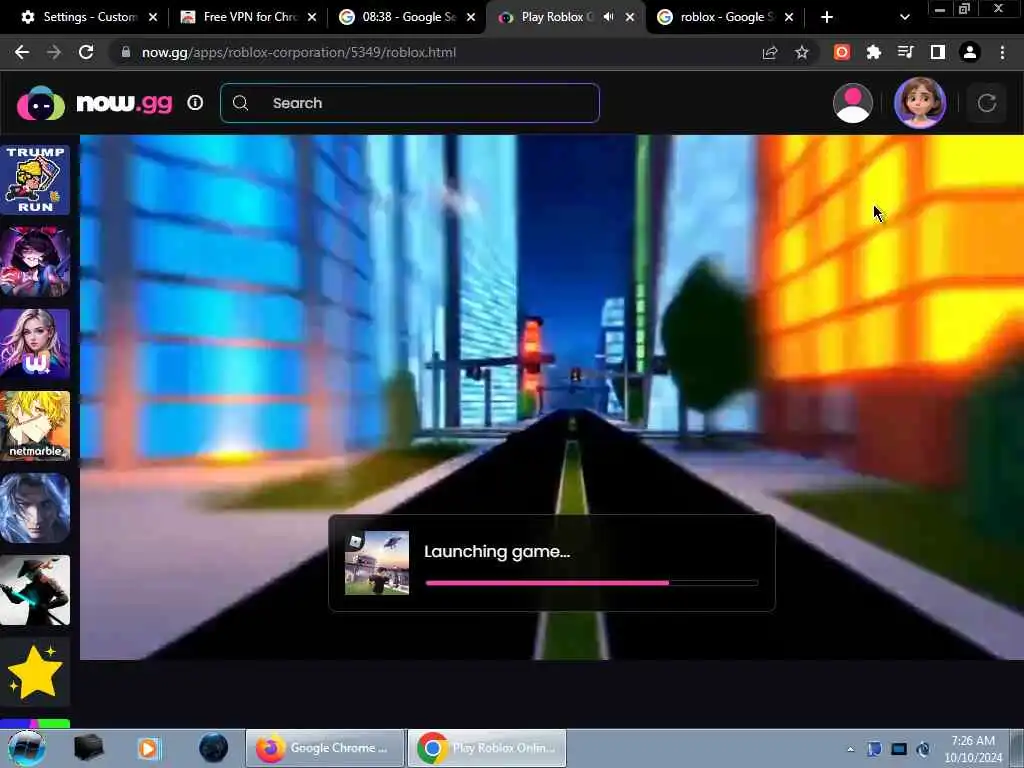Open the black box taskbar application
1024x768 pixels.
89,748
